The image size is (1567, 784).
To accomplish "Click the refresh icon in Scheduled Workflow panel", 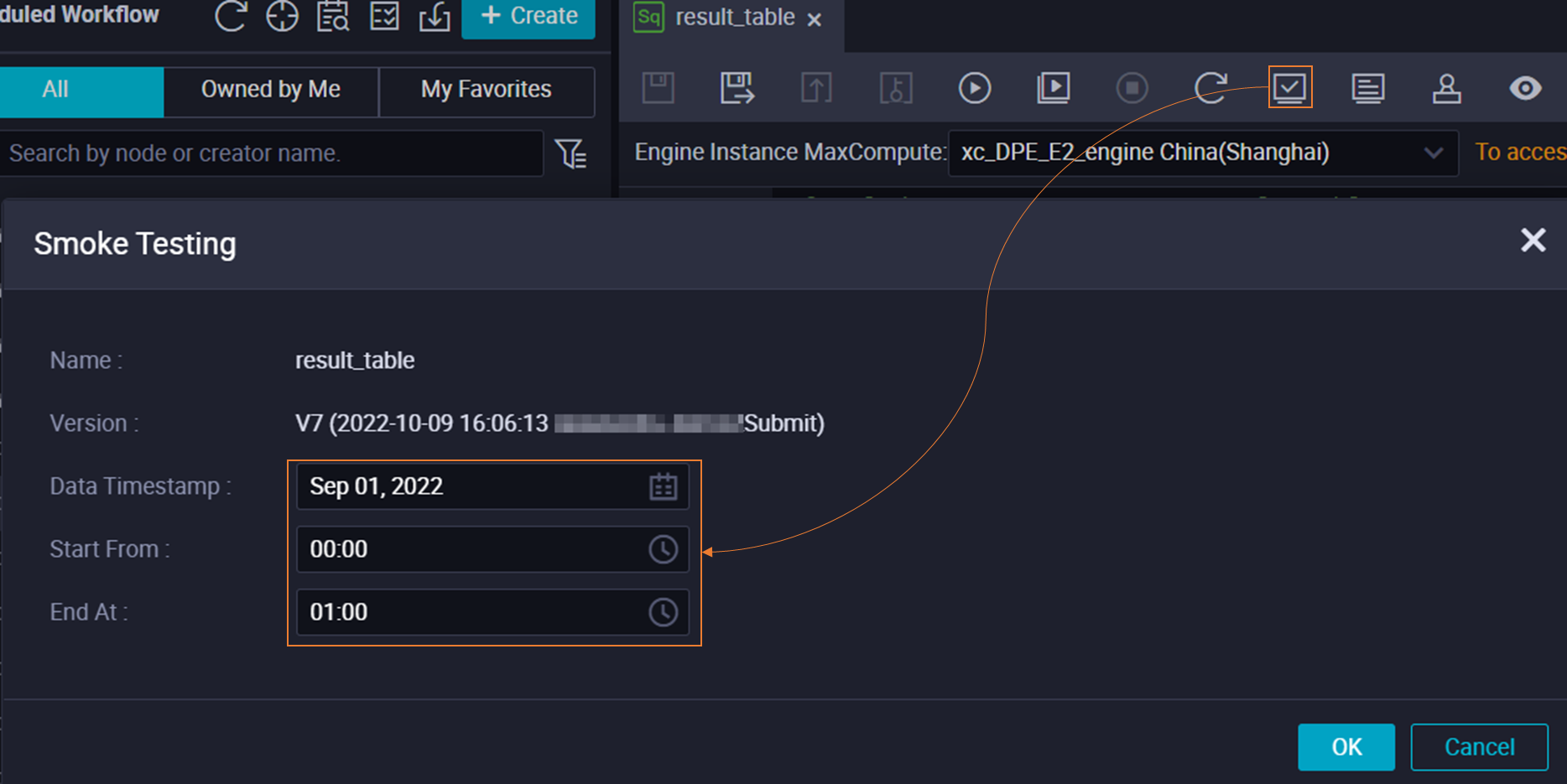I will tap(230, 16).
